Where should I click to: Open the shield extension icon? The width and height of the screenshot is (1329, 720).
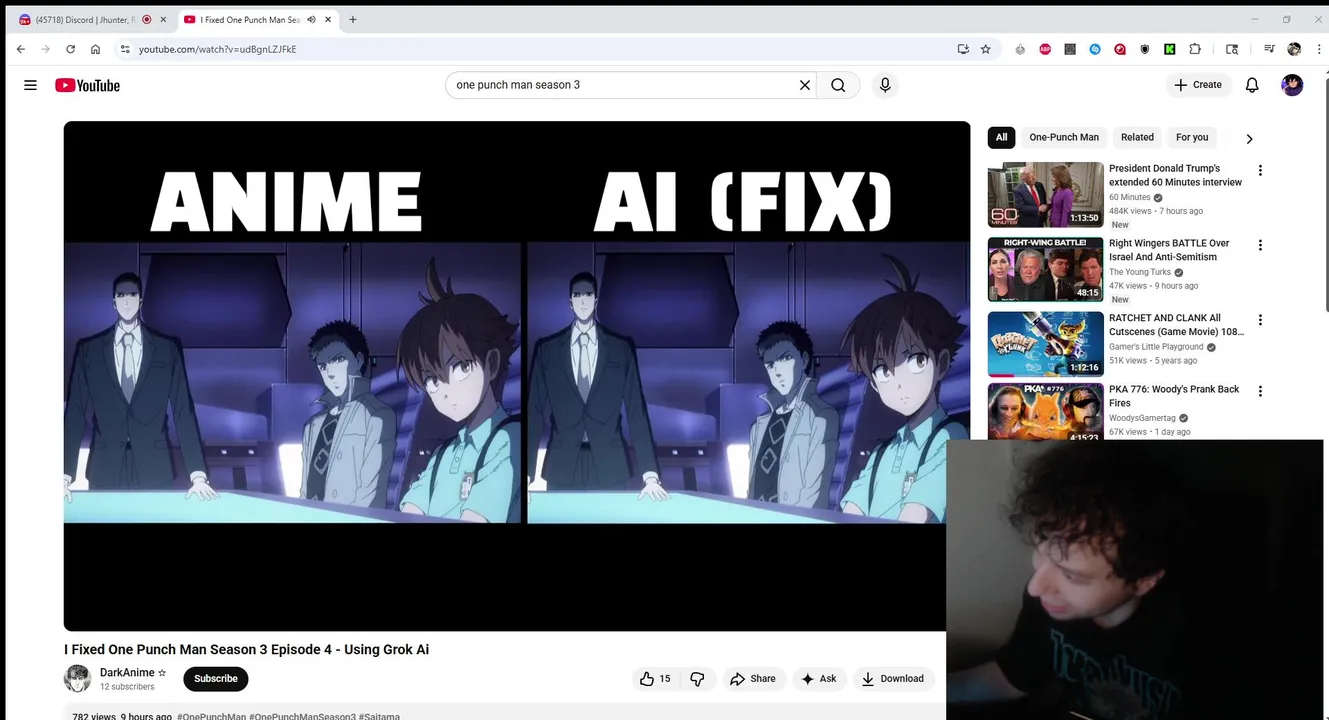[1145, 49]
